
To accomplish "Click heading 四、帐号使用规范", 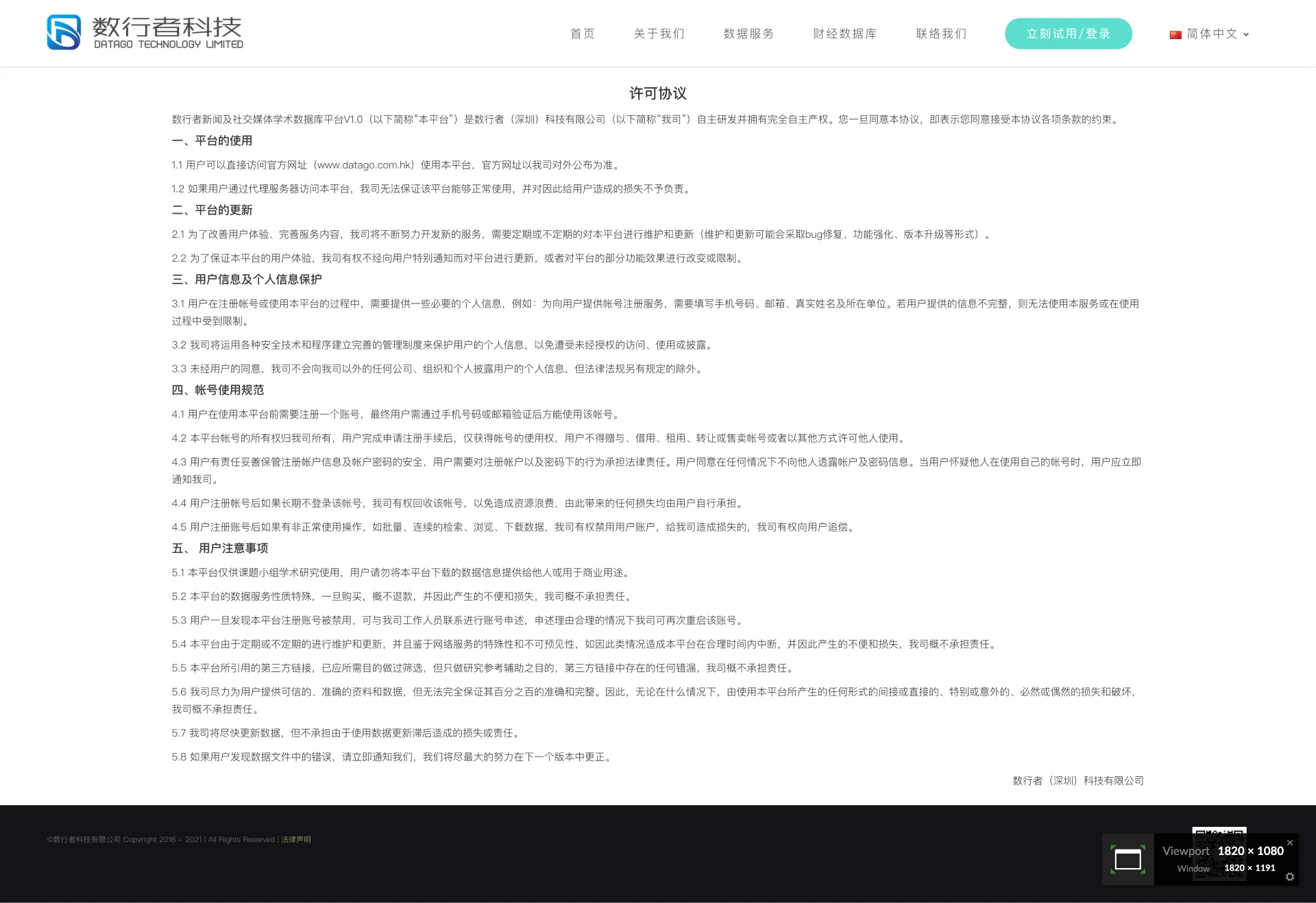I will coord(217,390).
